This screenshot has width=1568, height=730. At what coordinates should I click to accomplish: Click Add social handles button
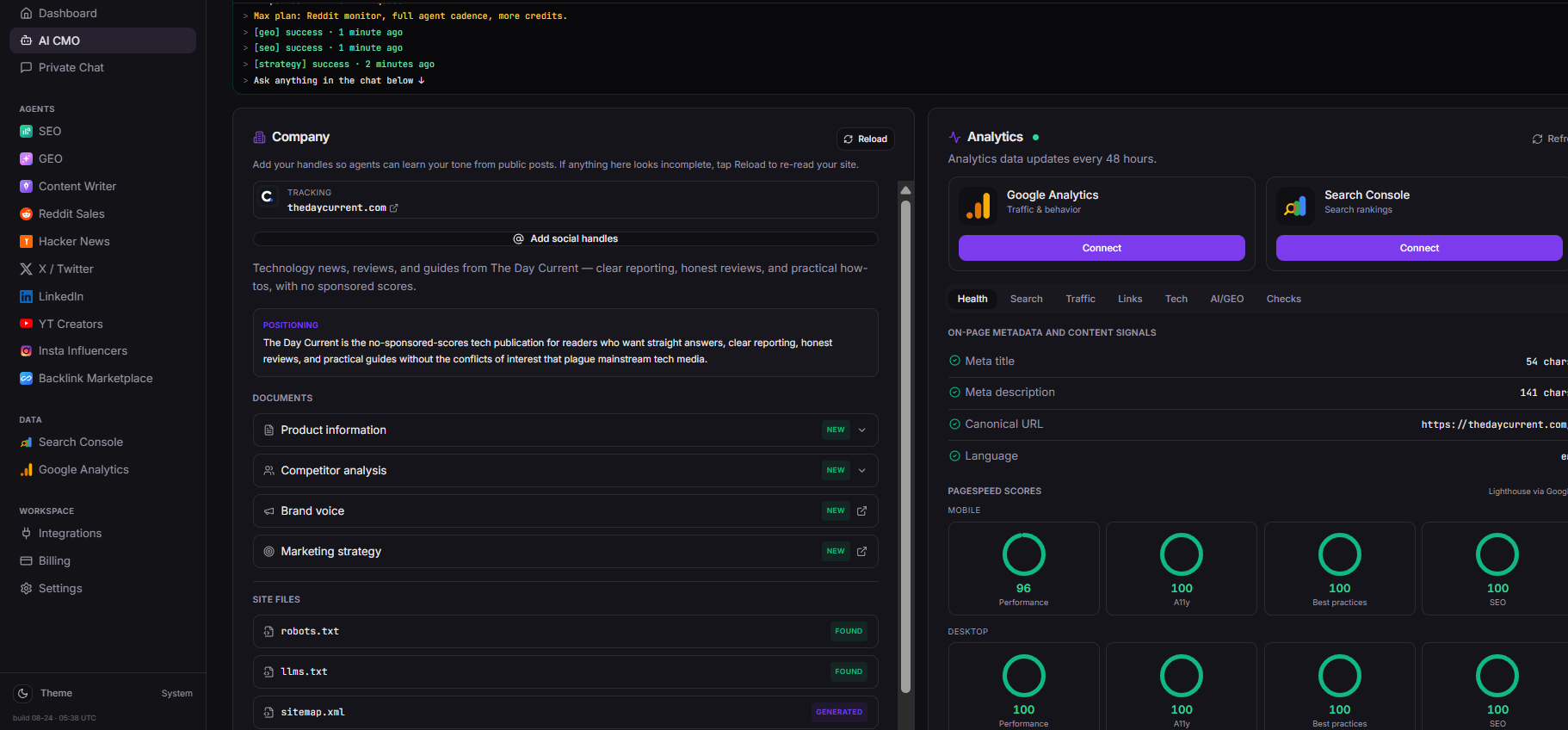pos(565,238)
